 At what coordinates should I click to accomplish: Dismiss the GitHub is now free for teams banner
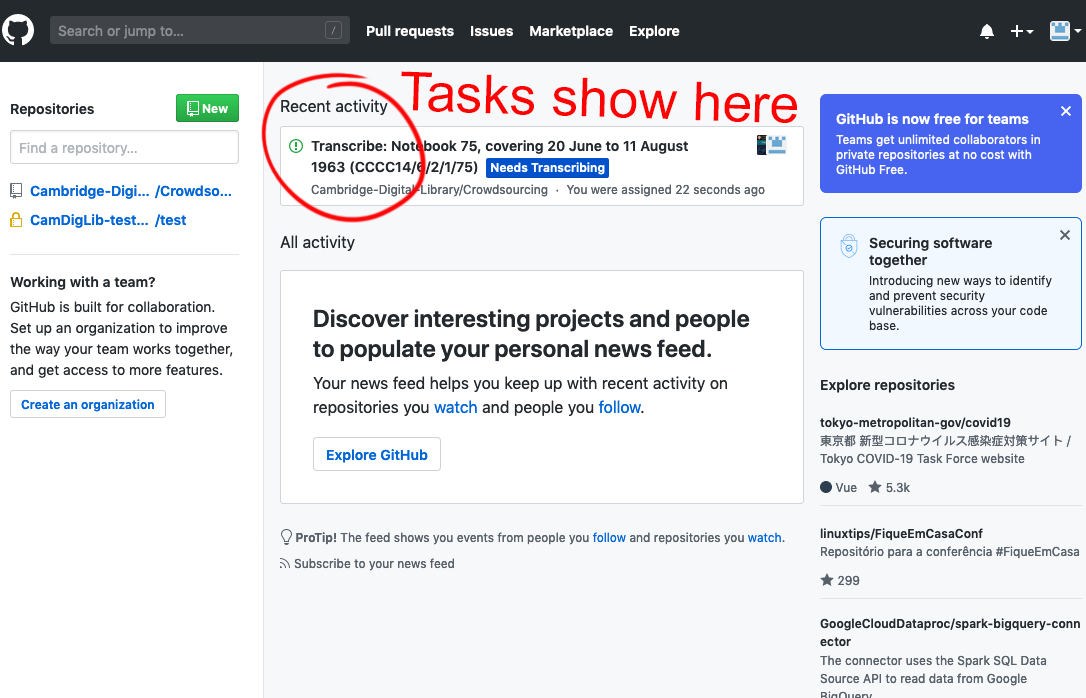click(1066, 111)
